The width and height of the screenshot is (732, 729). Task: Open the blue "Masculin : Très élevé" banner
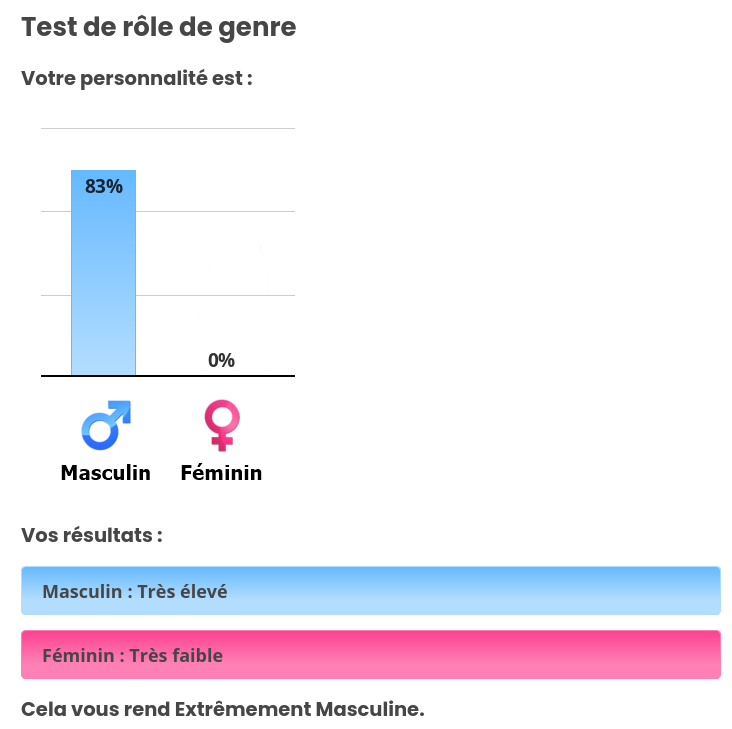(x=370, y=591)
